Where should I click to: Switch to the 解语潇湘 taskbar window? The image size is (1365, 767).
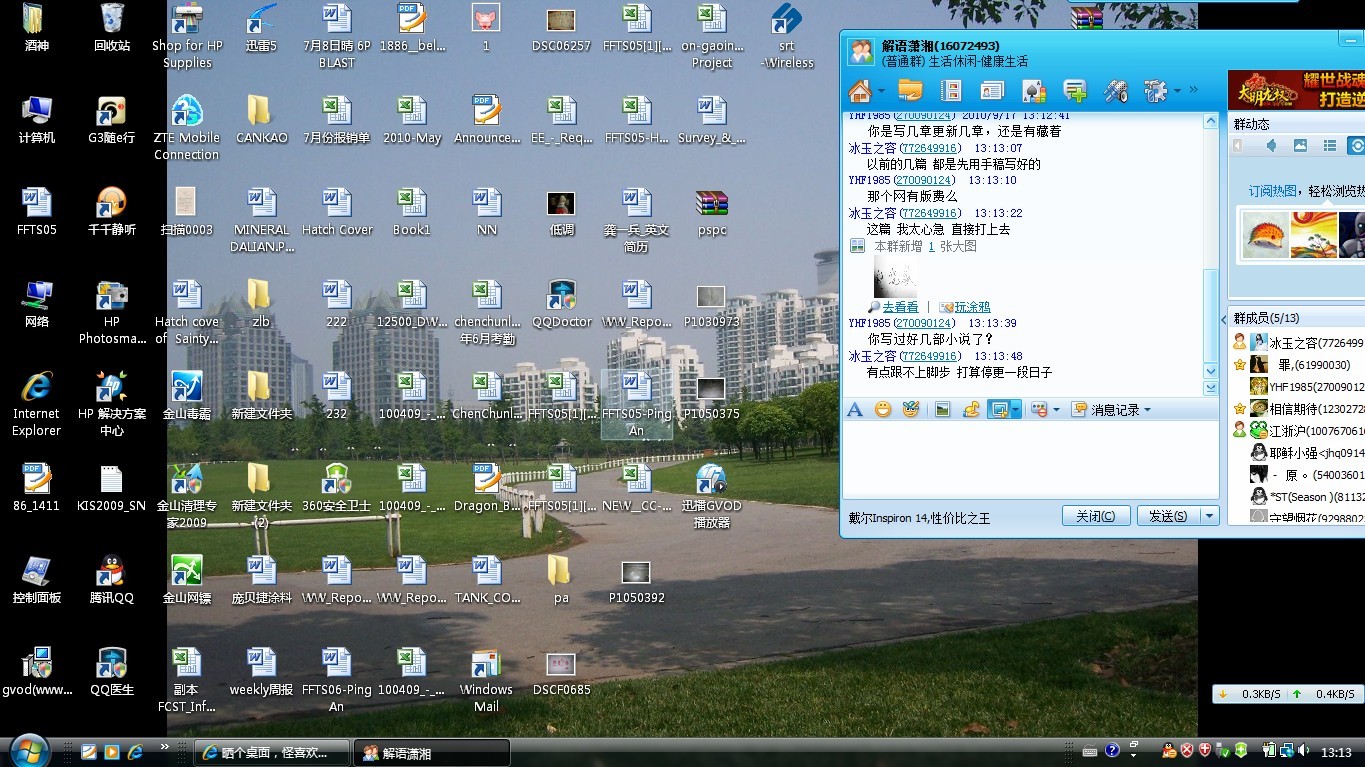point(434,753)
